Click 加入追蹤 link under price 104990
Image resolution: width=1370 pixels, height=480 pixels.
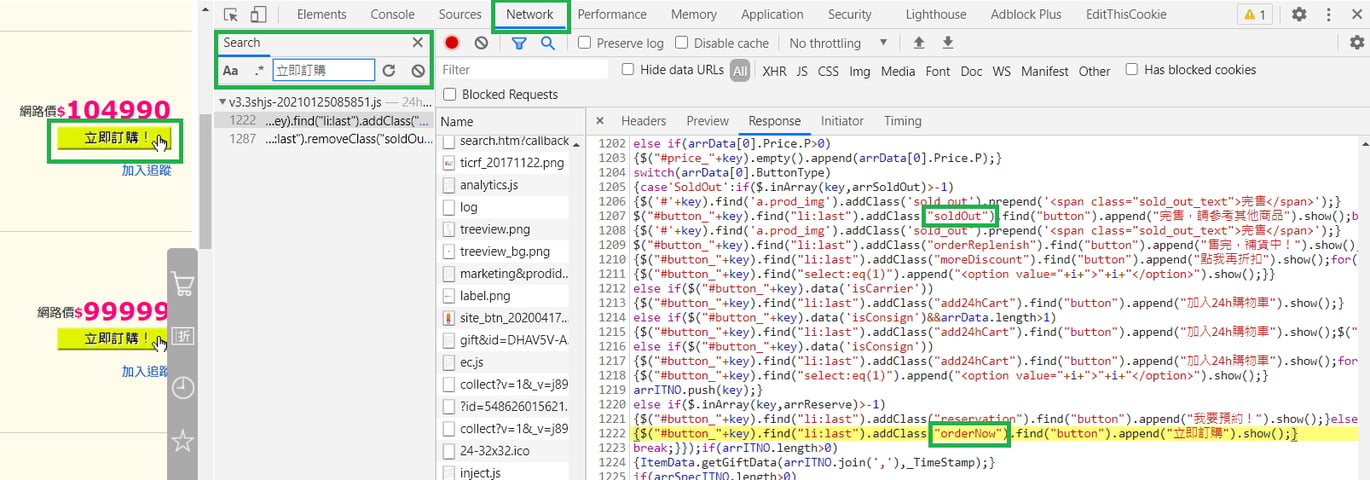pyautogui.click(x=147, y=170)
